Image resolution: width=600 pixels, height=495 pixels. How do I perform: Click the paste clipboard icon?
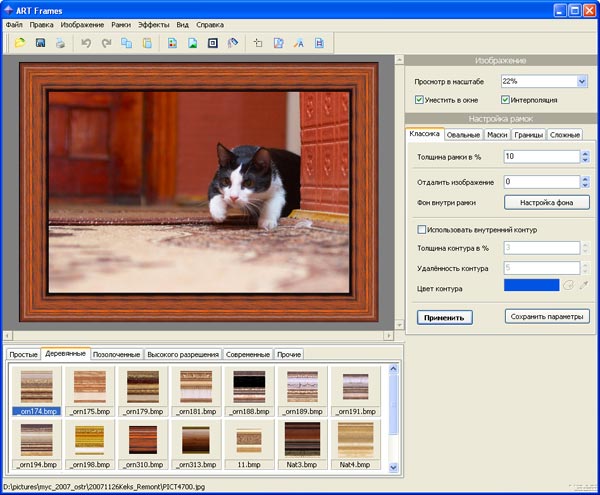[147, 43]
